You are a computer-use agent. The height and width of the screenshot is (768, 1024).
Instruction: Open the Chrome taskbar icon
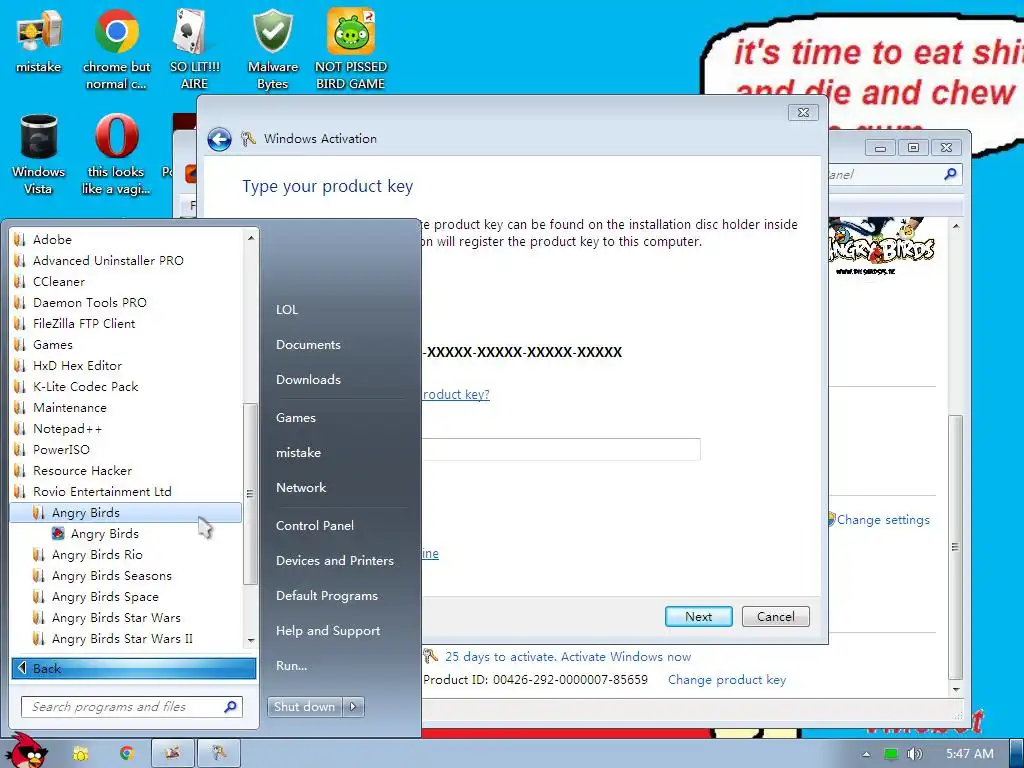tap(127, 753)
